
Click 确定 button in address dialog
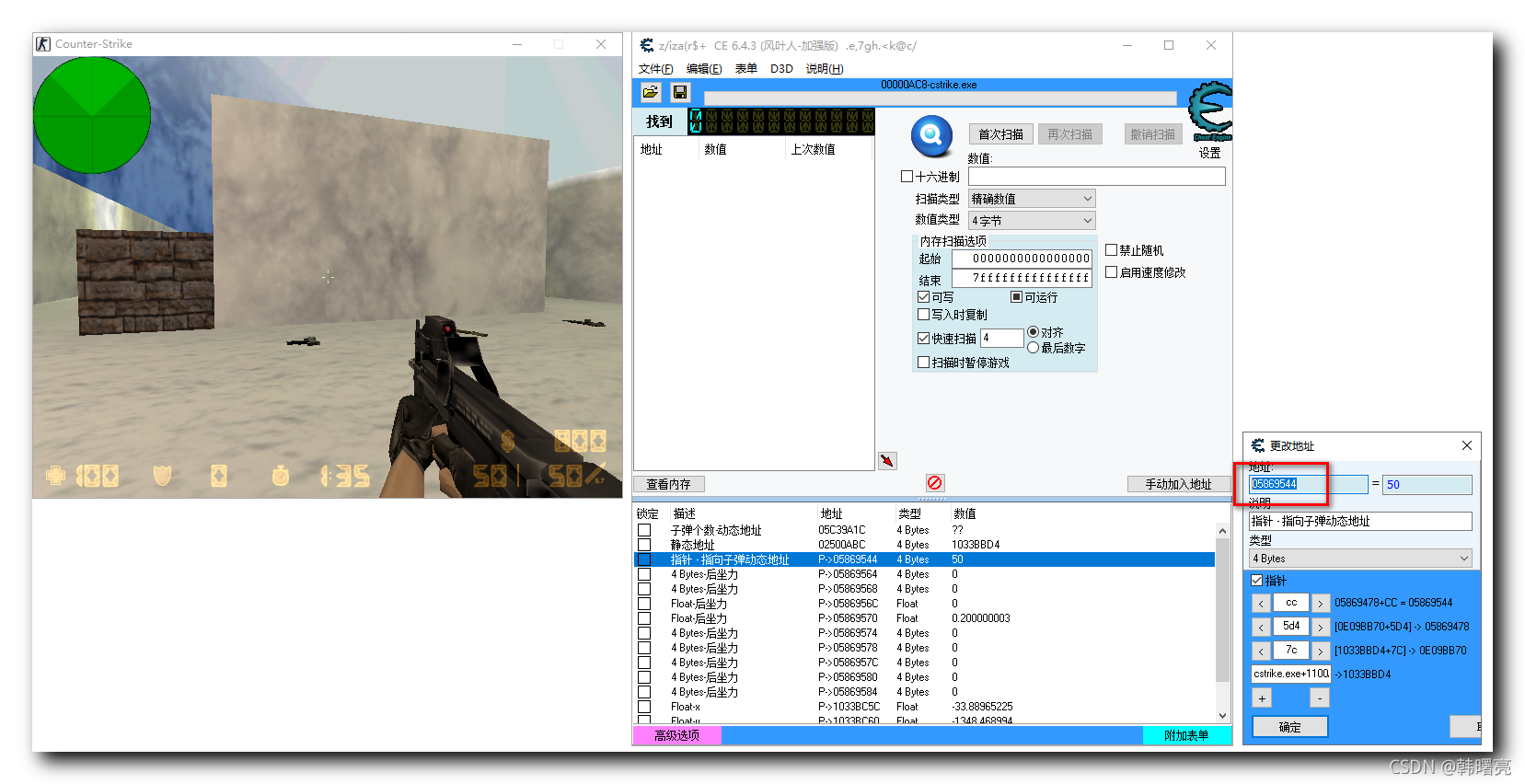(x=1290, y=727)
